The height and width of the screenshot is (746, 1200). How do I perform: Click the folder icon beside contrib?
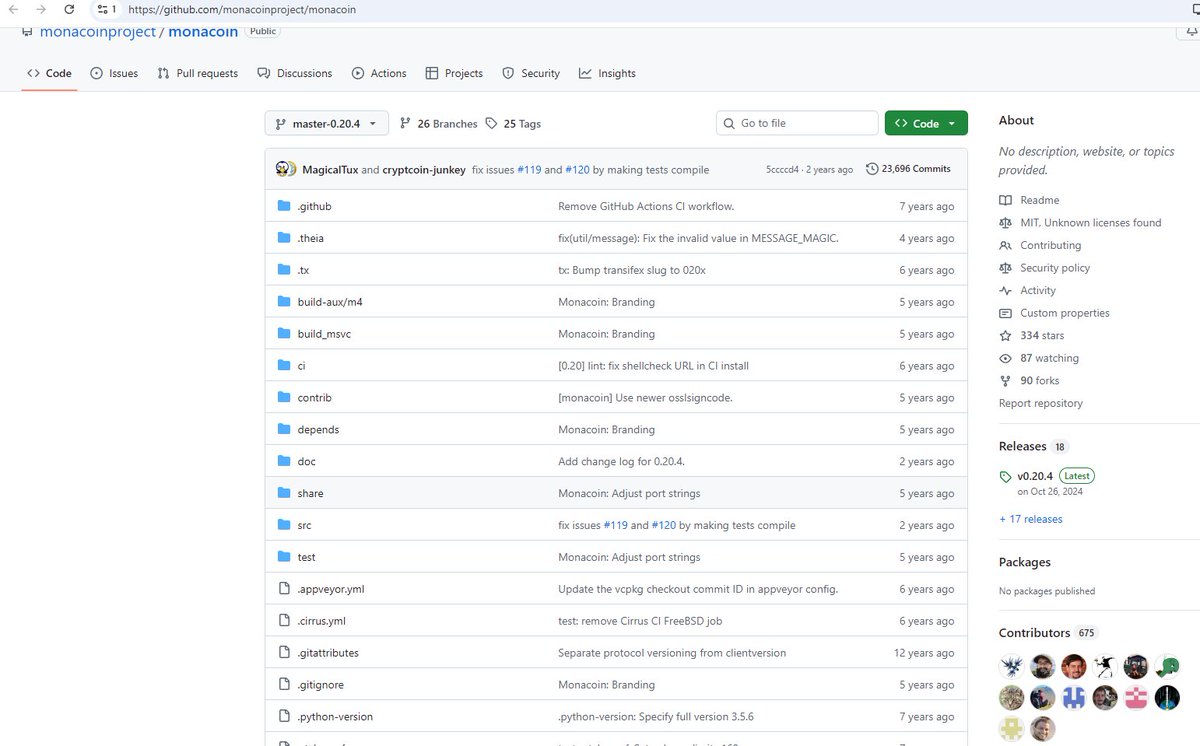click(x=284, y=398)
